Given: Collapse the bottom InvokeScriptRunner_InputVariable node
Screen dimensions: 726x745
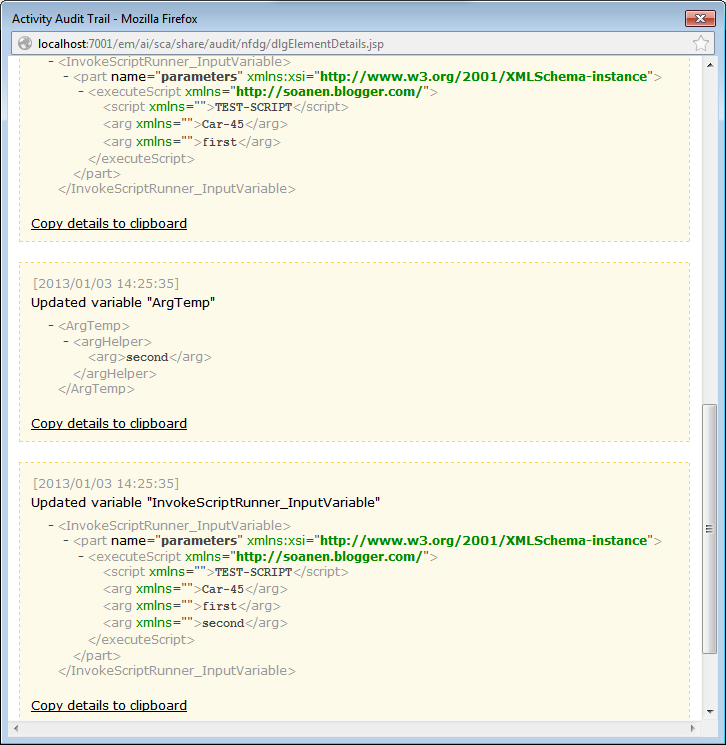Looking at the screenshot, I should click(51, 525).
